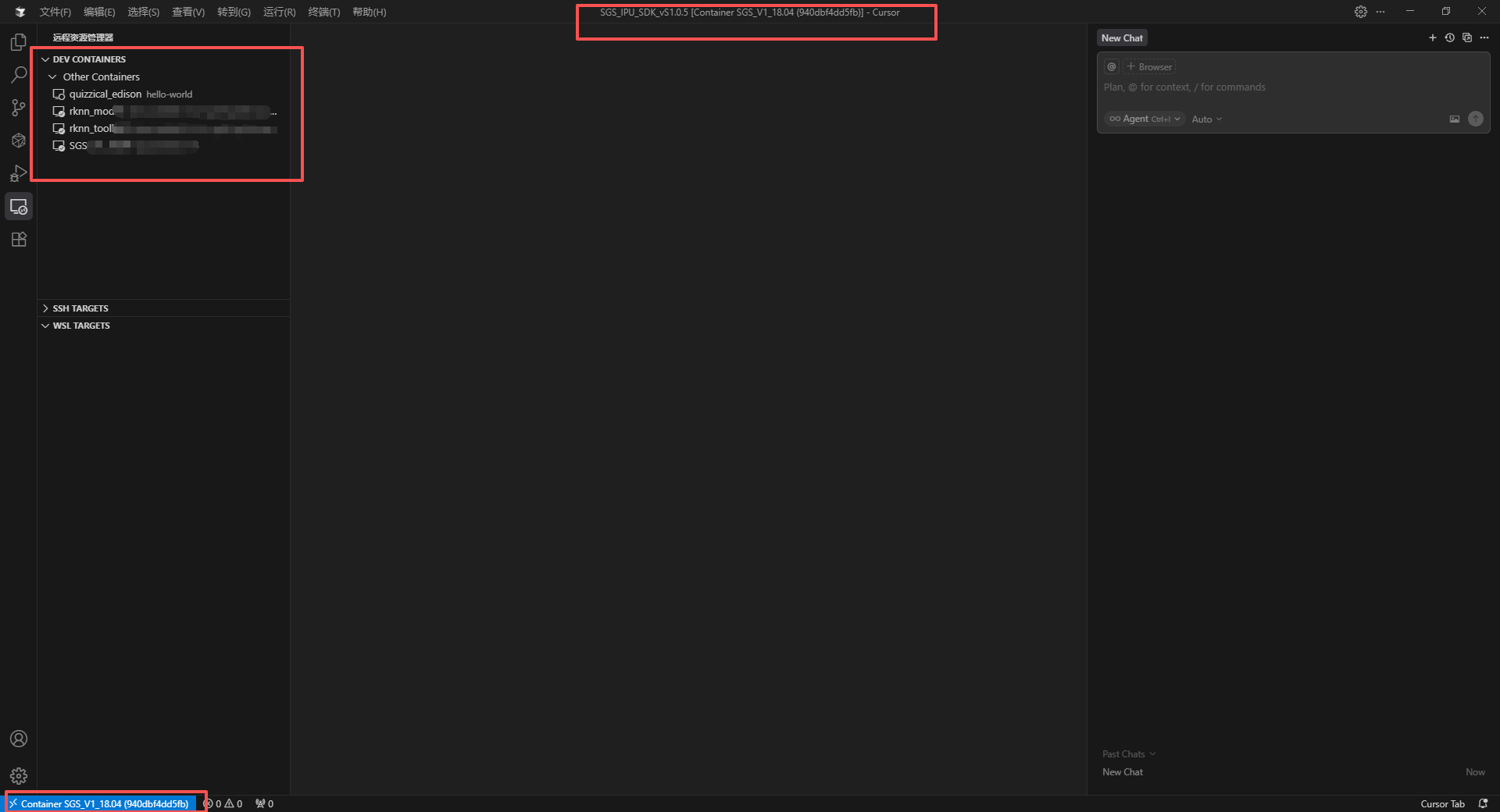Click the Accounts icon near the bottom

click(18, 739)
